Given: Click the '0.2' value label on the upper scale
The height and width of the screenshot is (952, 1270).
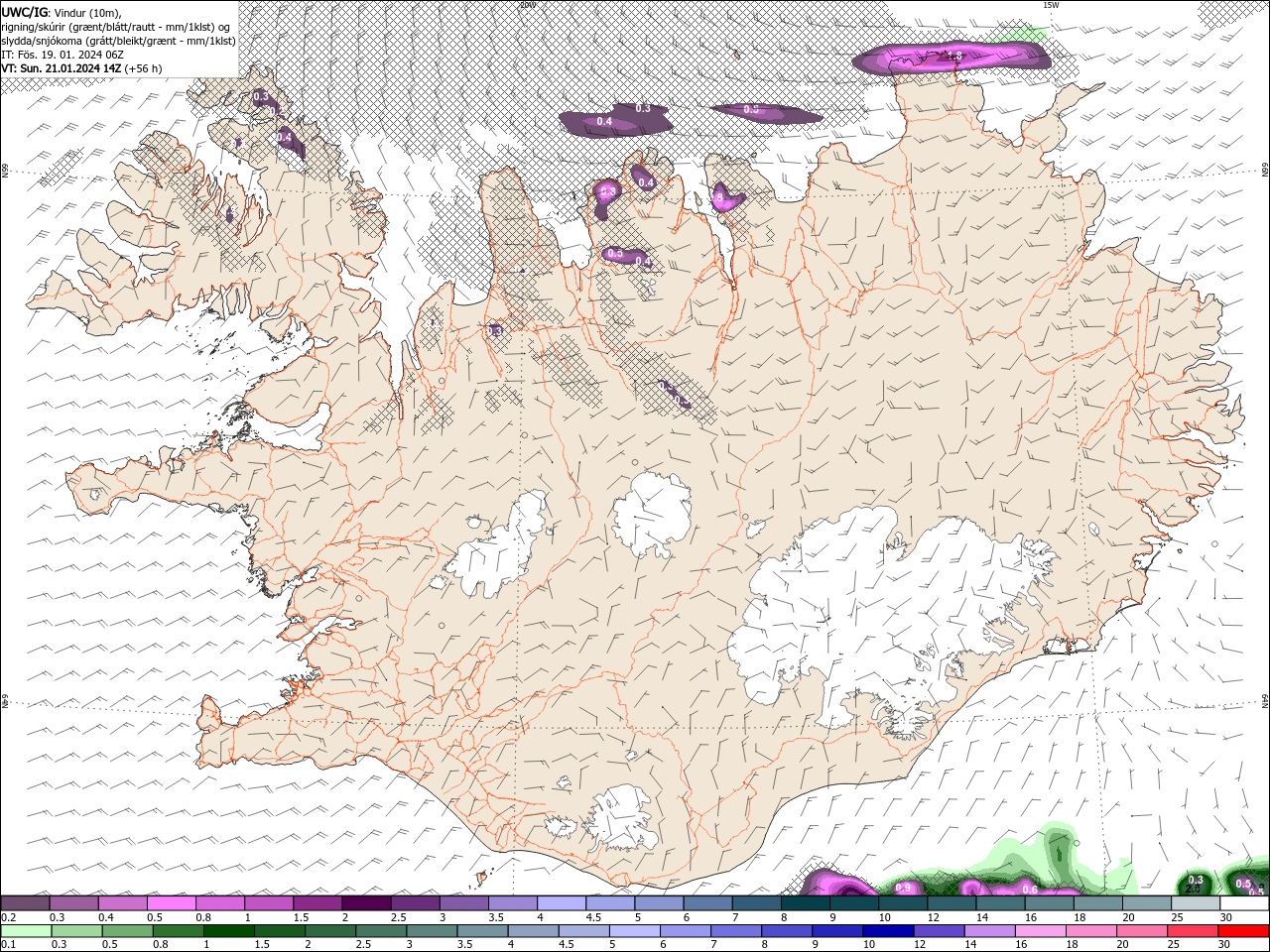Looking at the screenshot, I should 8,917.
